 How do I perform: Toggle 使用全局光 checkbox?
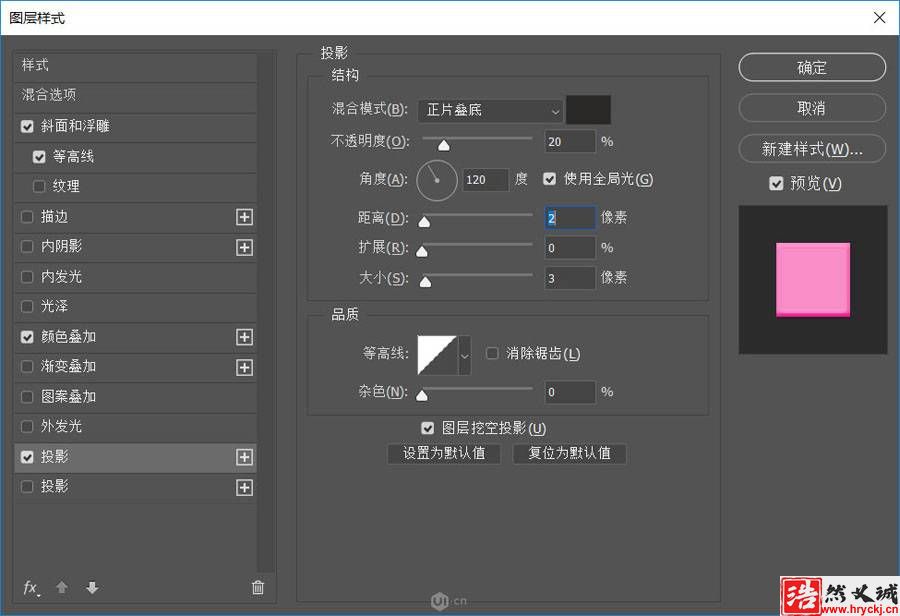[549, 179]
